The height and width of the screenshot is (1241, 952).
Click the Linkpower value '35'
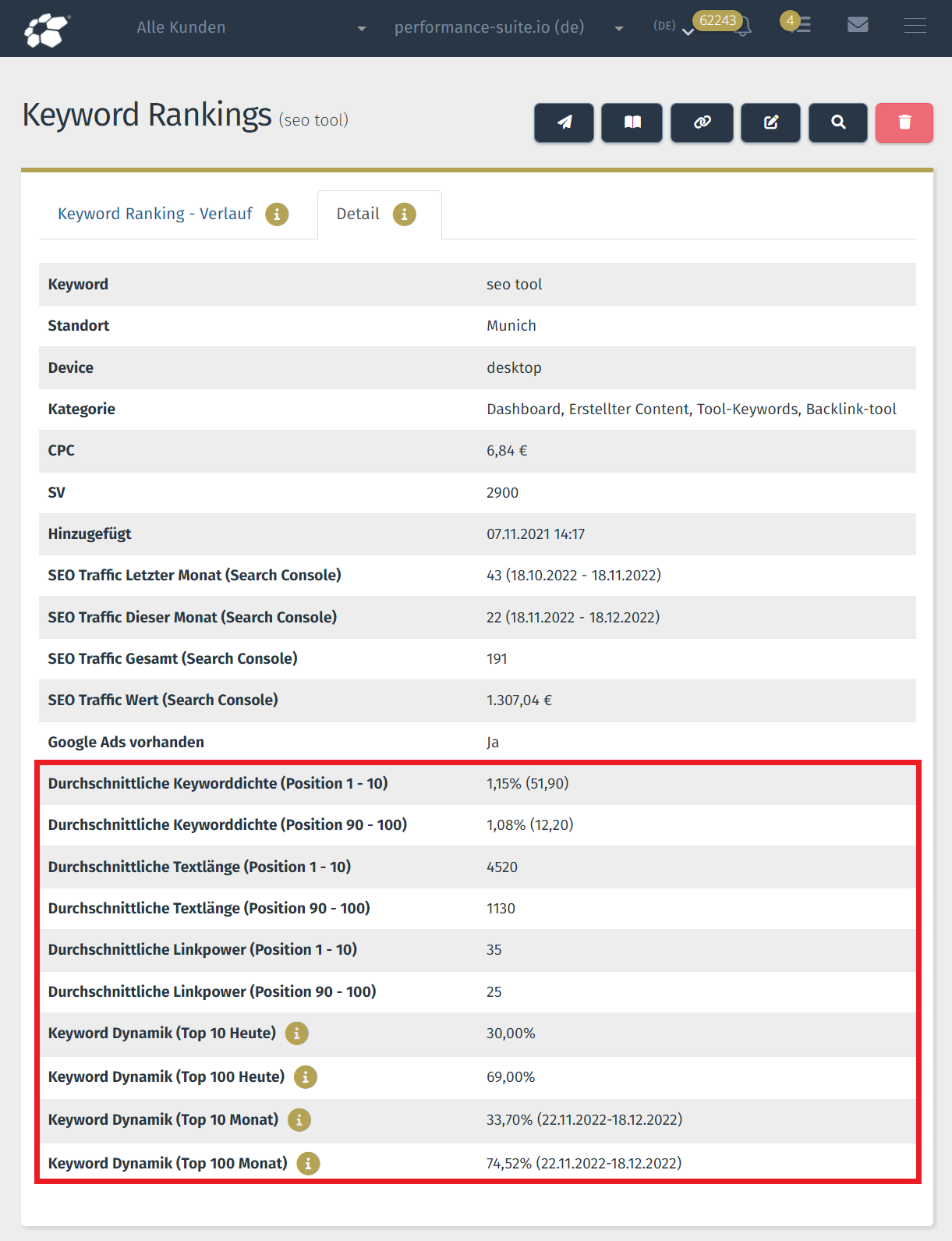[494, 950]
